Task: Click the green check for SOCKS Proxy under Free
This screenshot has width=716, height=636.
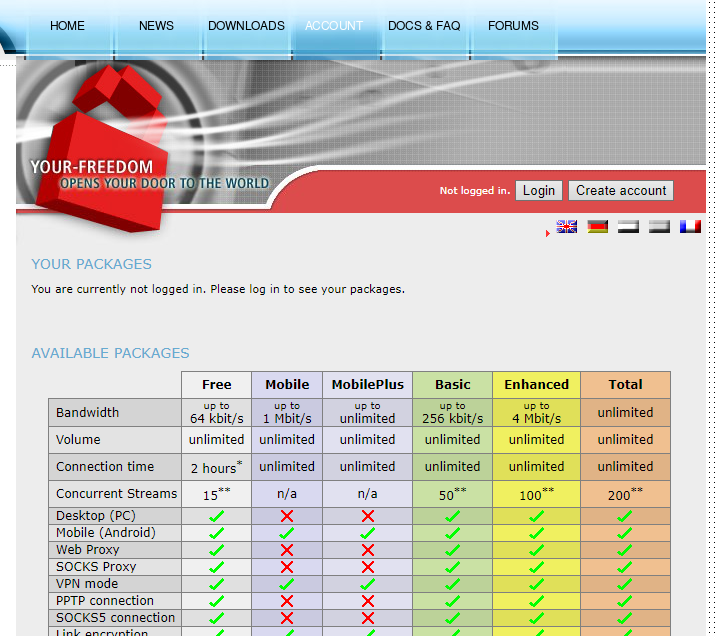Action: [x=216, y=567]
